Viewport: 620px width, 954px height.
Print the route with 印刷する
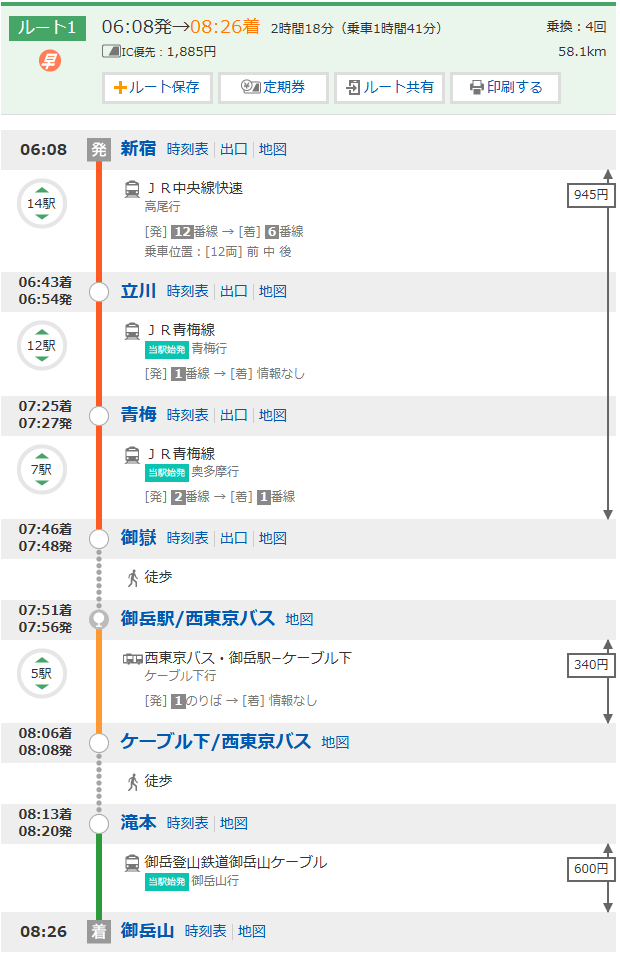tap(505, 87)
